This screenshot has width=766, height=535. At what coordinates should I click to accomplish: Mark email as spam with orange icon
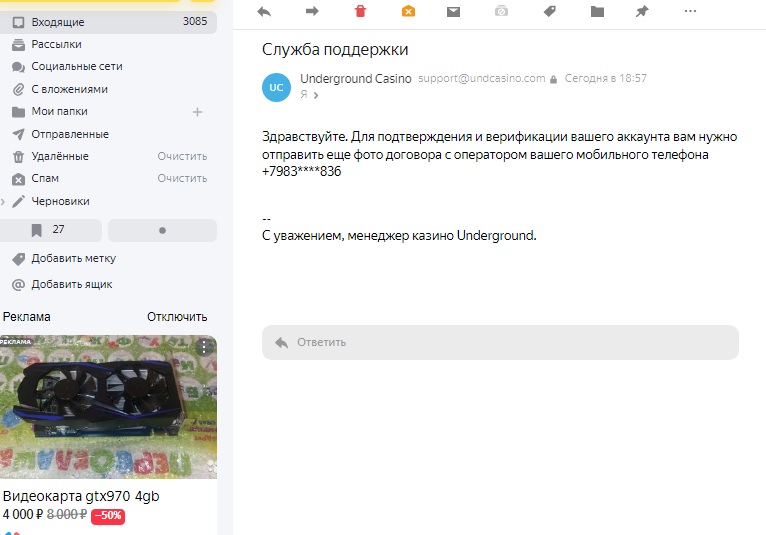(408, 11)
